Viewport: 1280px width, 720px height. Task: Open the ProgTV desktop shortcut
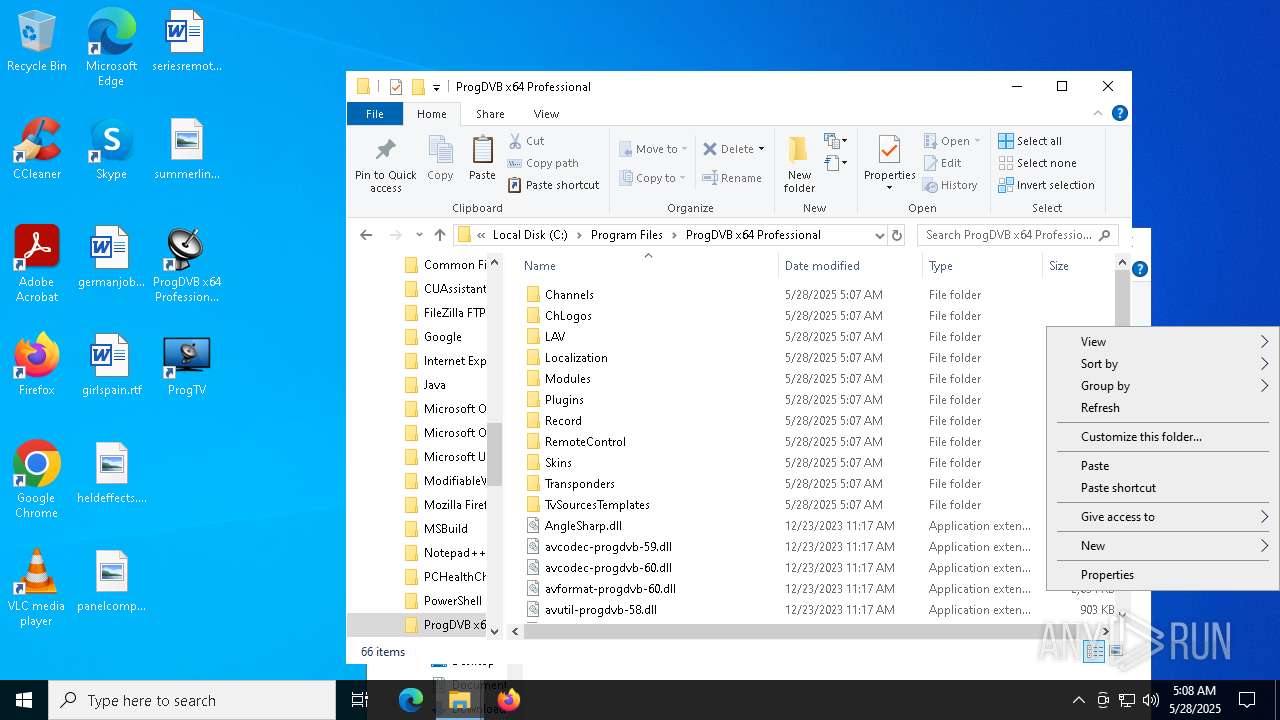point(187,365)
